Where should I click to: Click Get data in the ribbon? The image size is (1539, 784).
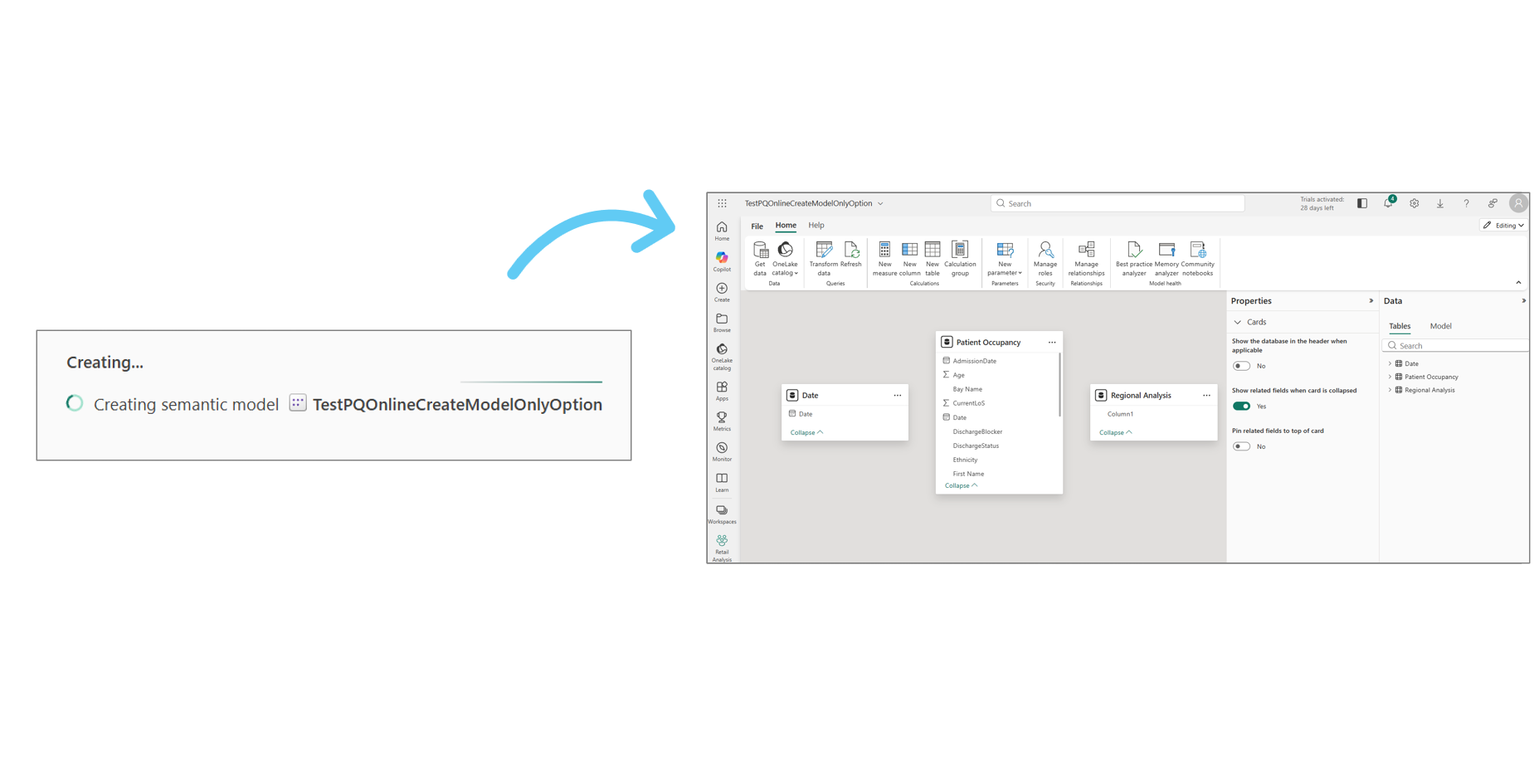760,259
